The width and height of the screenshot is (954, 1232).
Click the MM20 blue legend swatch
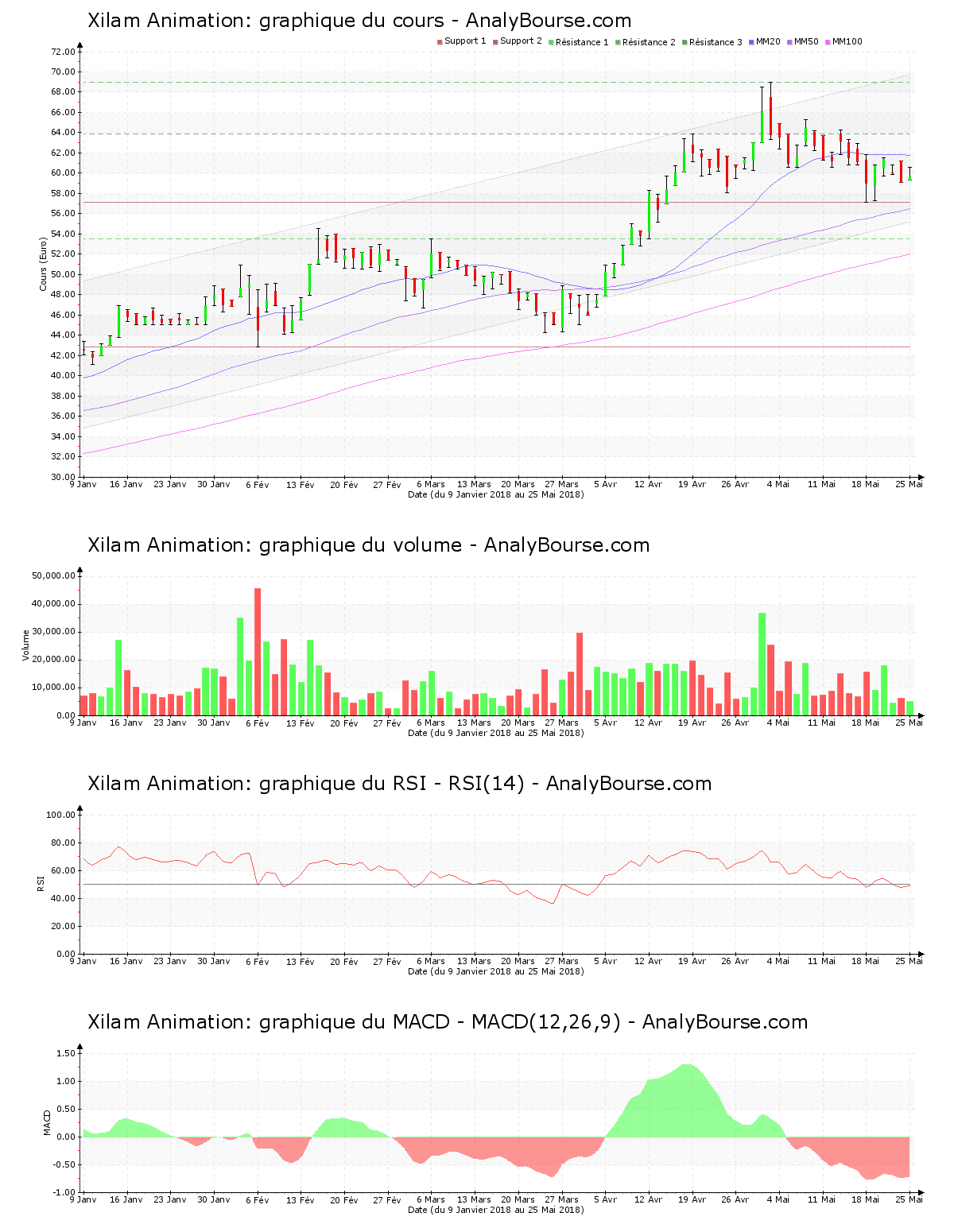[x=751, y=42]
